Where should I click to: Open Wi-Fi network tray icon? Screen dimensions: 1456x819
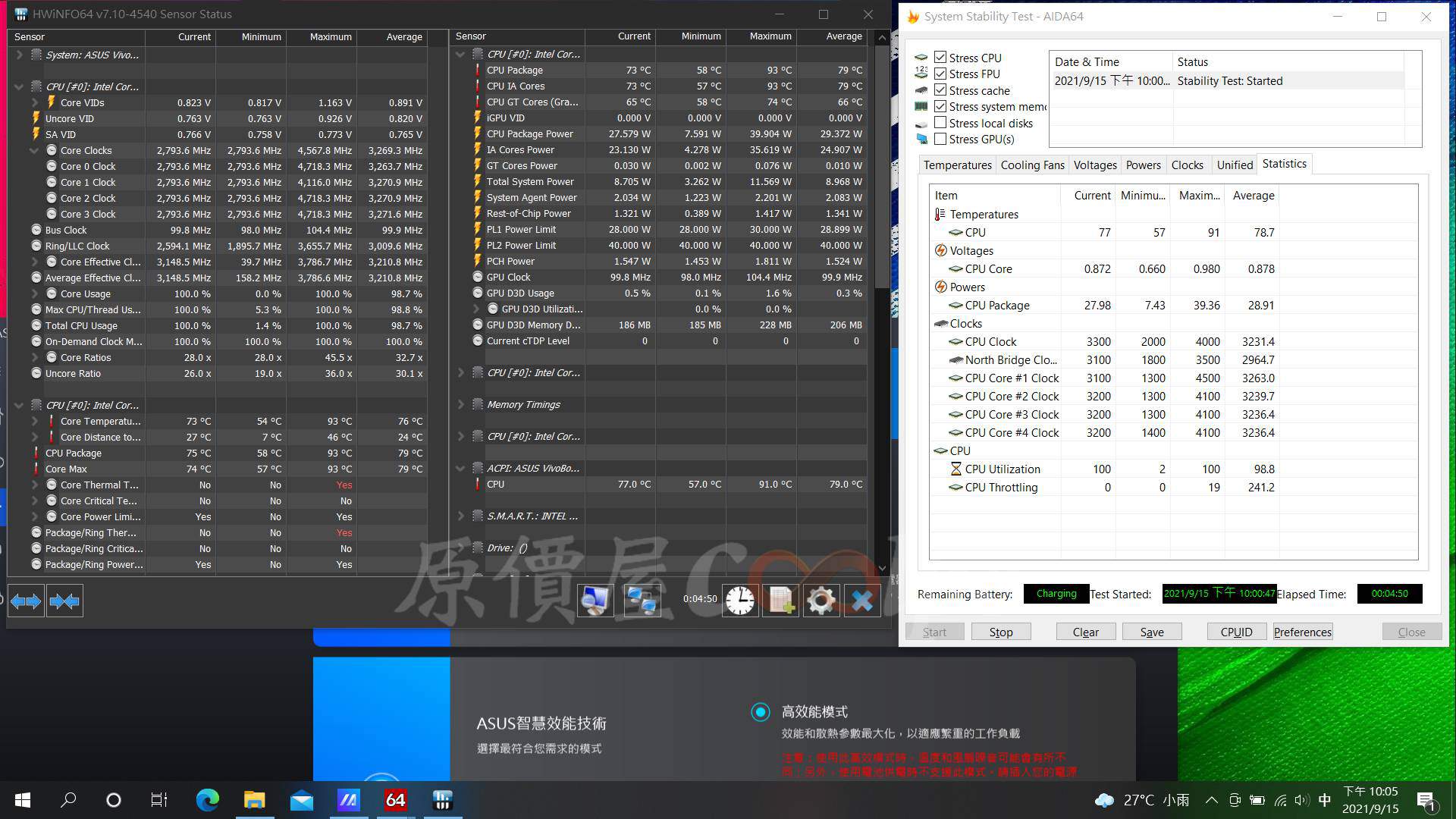(1280, 800)
